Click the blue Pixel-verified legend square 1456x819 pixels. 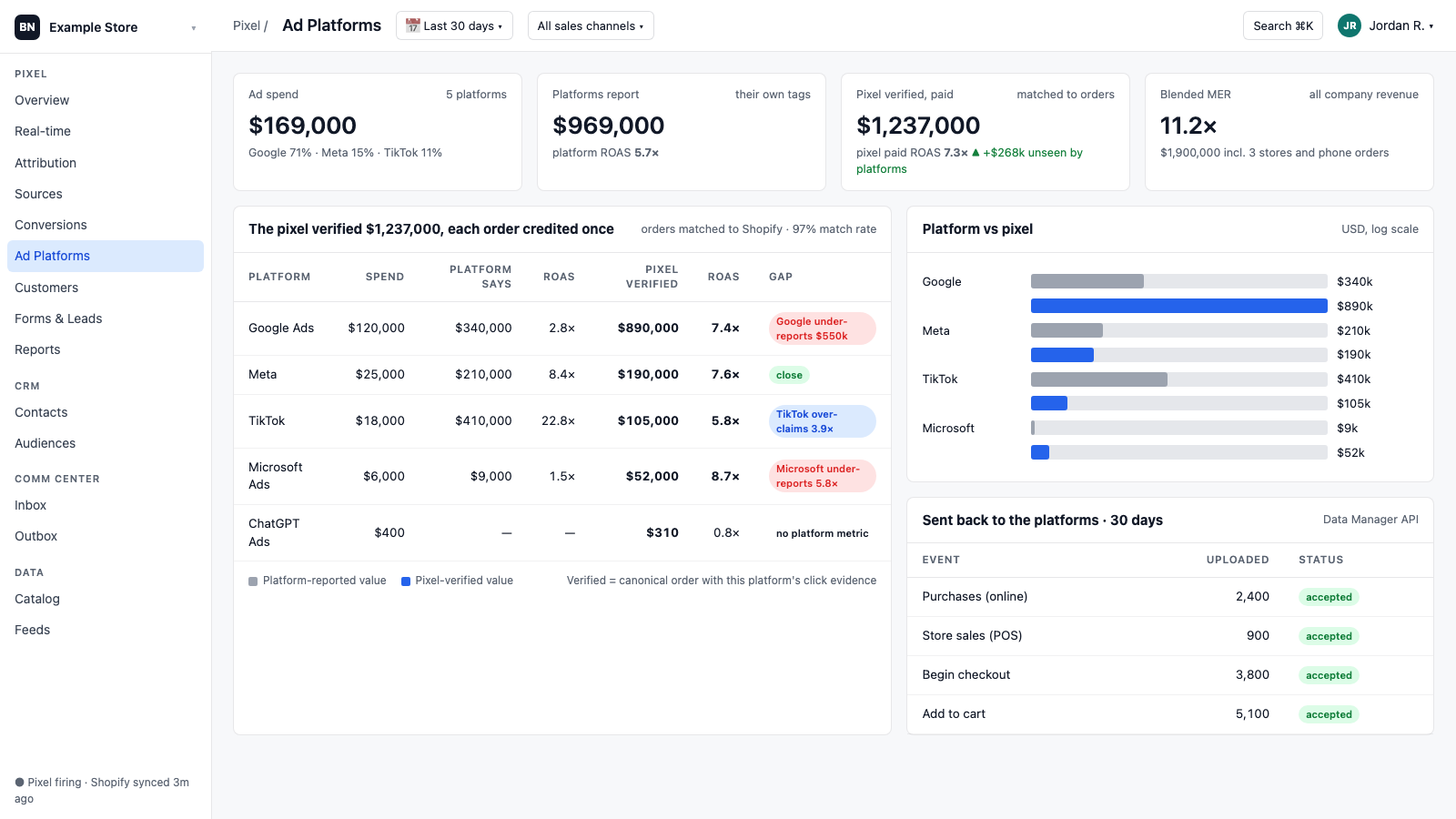tap(406, 581)
